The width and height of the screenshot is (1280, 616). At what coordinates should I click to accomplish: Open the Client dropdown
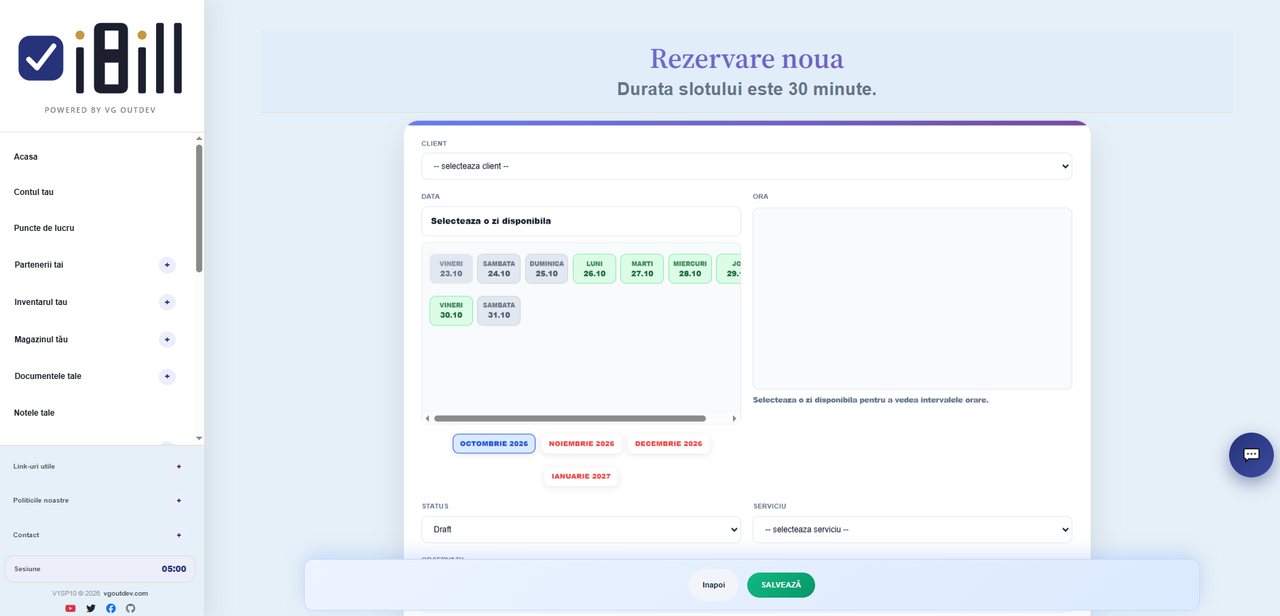coord(746,166)
